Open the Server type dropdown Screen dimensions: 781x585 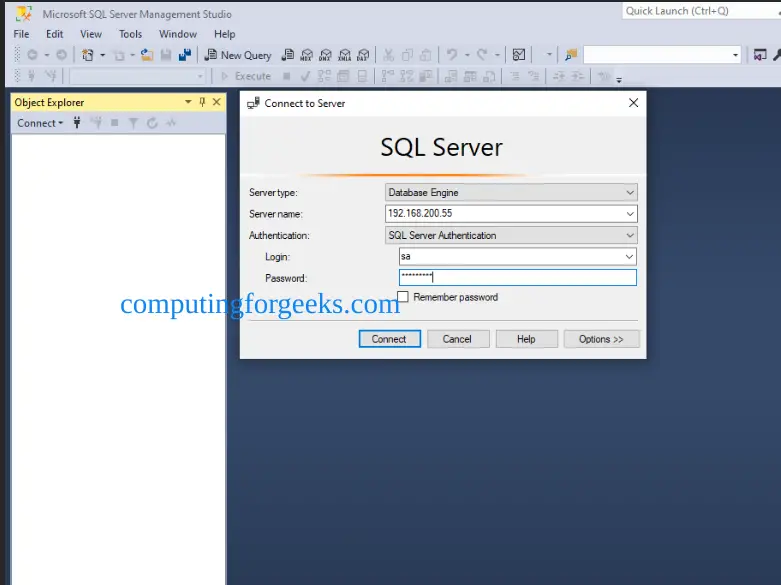pyautogui.click(x=630, y=192)
